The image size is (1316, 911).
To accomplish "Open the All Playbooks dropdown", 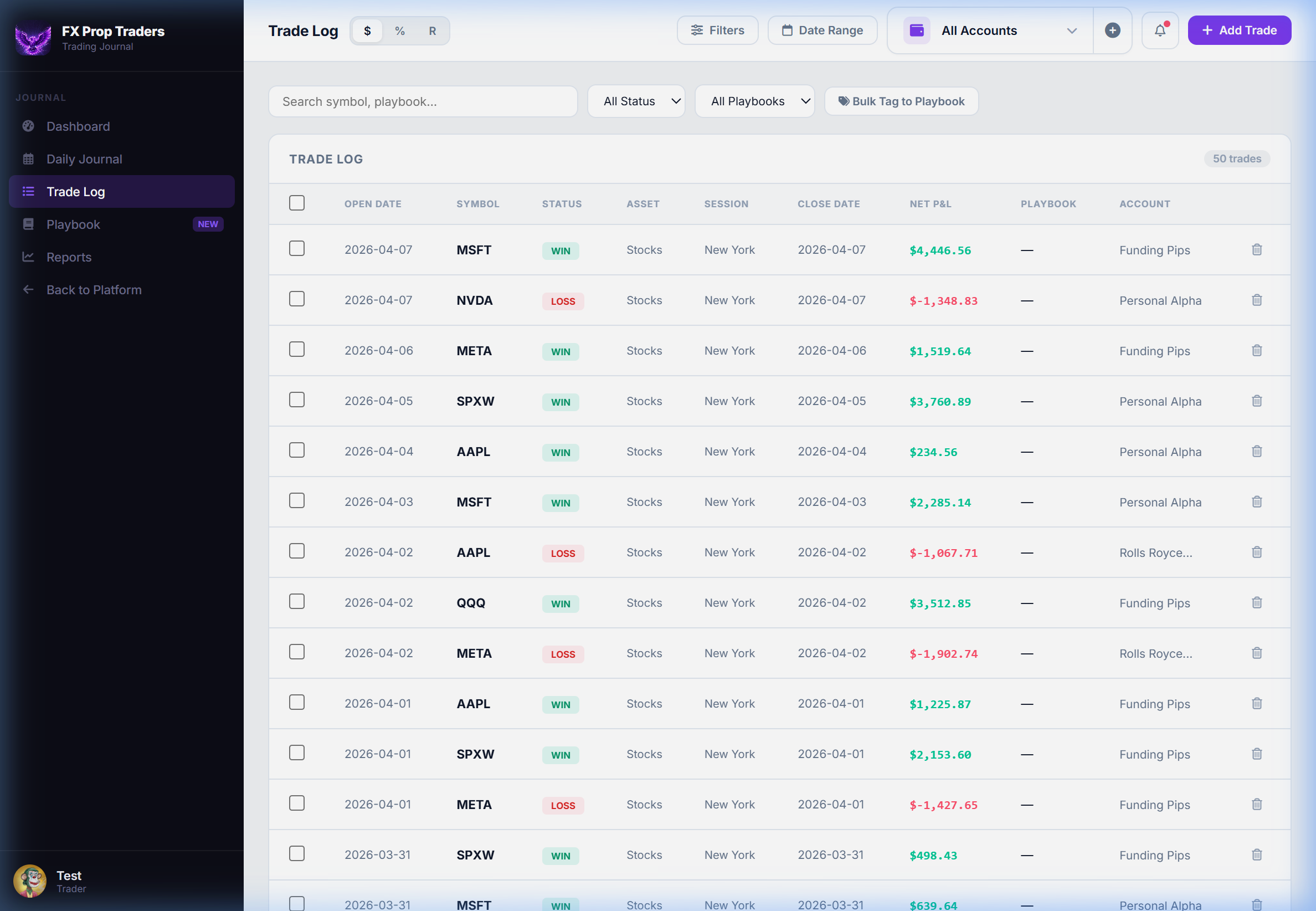I will click(754, 101).
